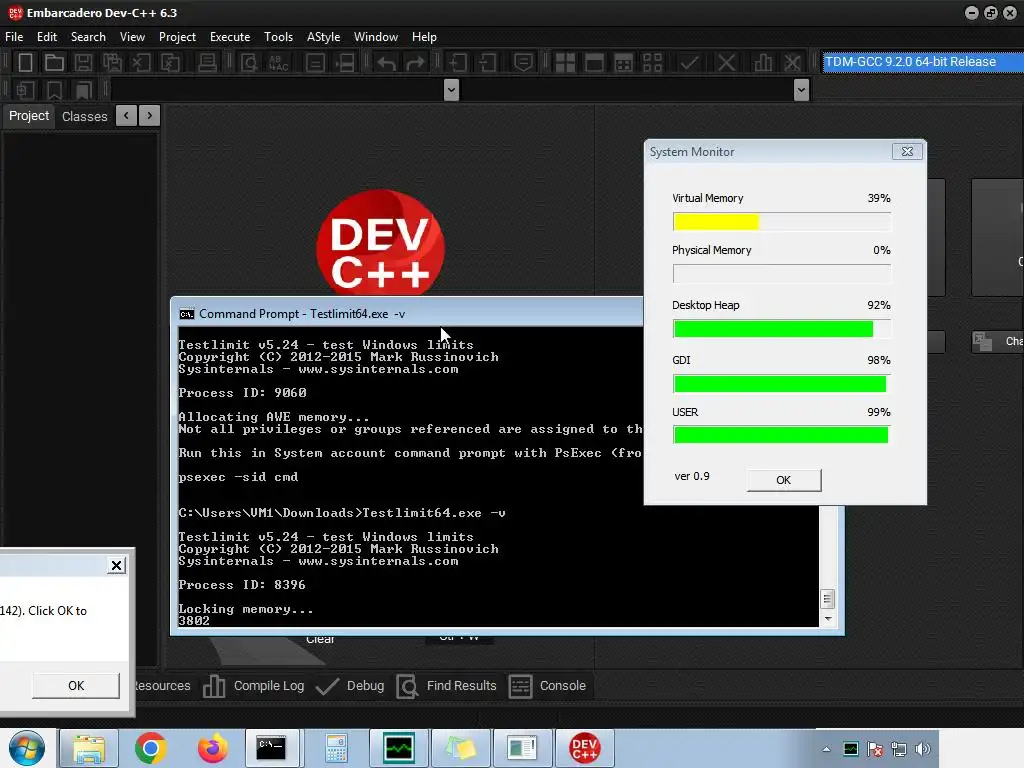This screenshot has height=768, width=1024.
Task: Click the Print toolbar icon
Action: [207, 63]
